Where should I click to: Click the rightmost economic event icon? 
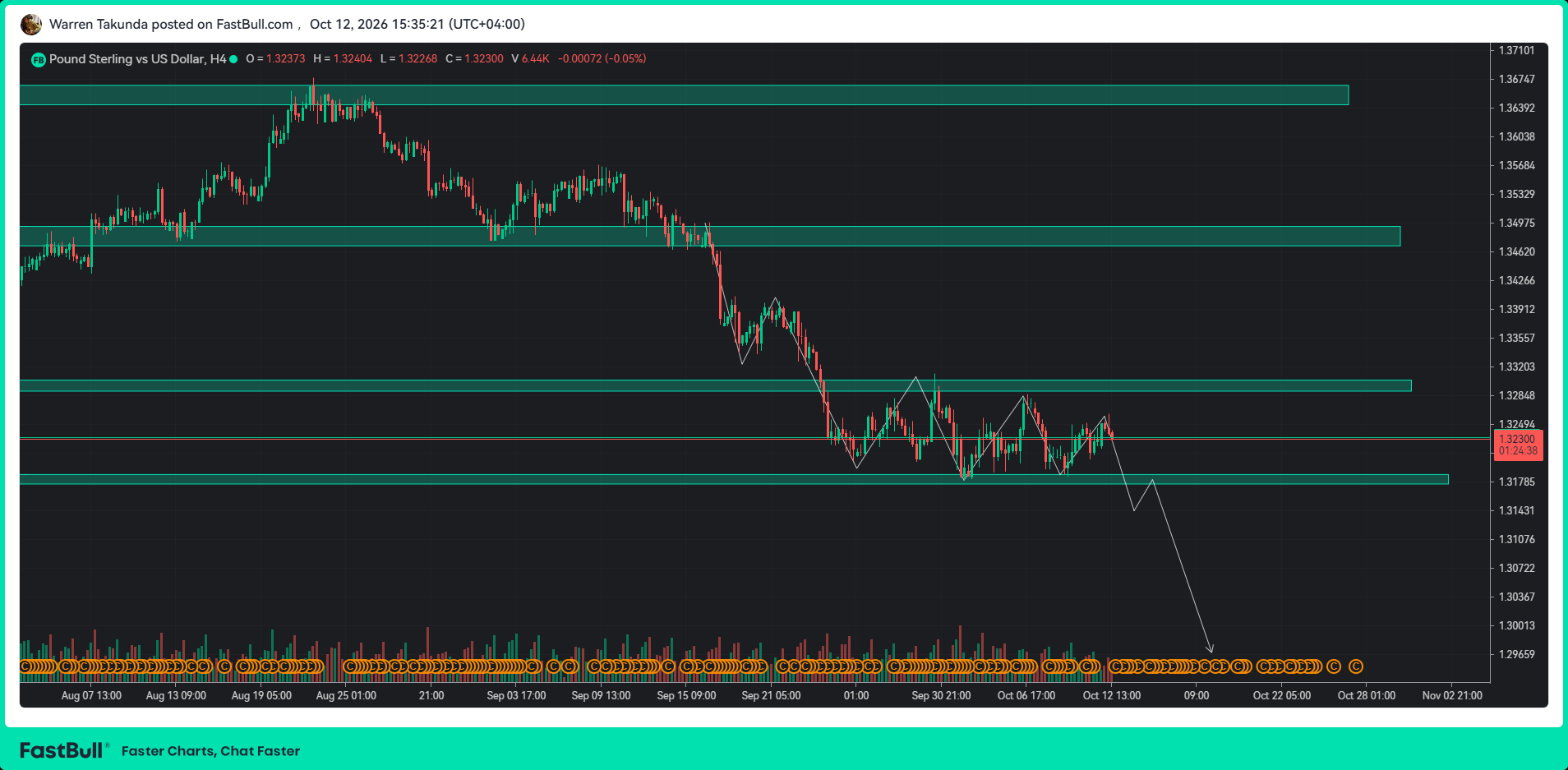[x=1356, y=666]
